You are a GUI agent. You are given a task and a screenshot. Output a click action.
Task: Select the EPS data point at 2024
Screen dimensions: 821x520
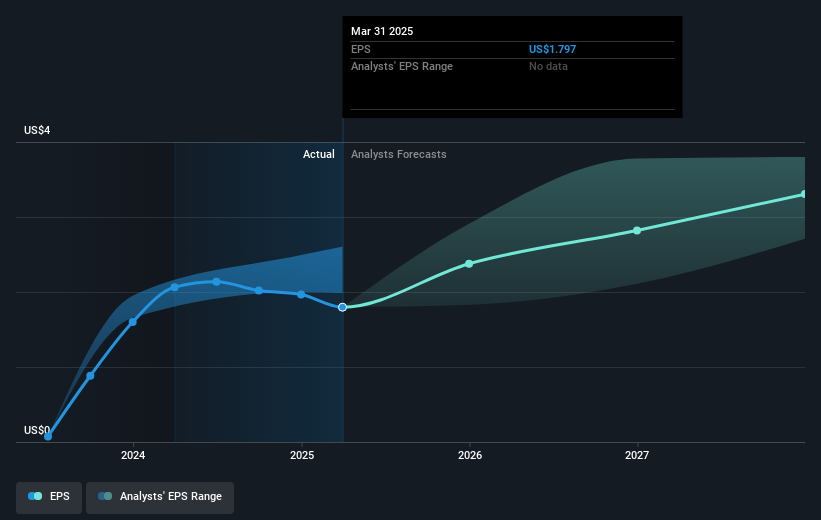pyautogui.click(x=133, y=322)
